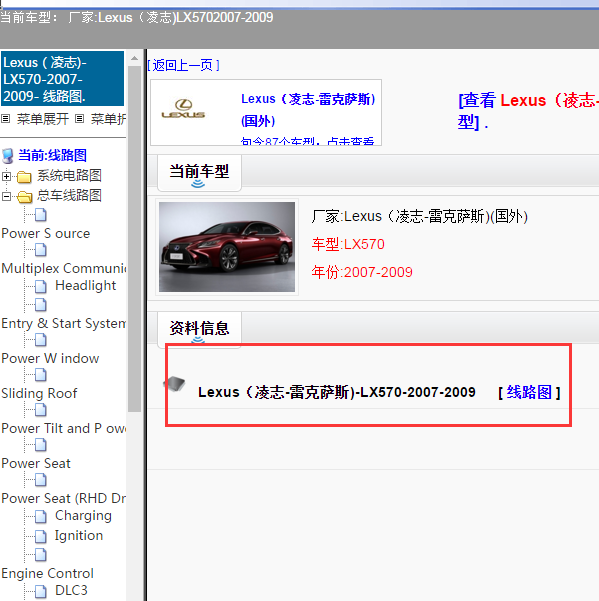Open the Sliding Roof diagram entry
Viewport: 599px width, 601px height.
click(39, 393)
